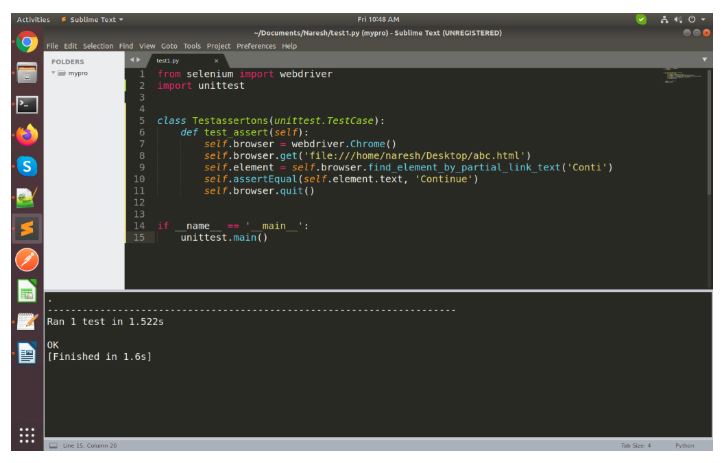Click line number 15 in gutter
This screenshot has width=725, height=463.
pos(139,238)
